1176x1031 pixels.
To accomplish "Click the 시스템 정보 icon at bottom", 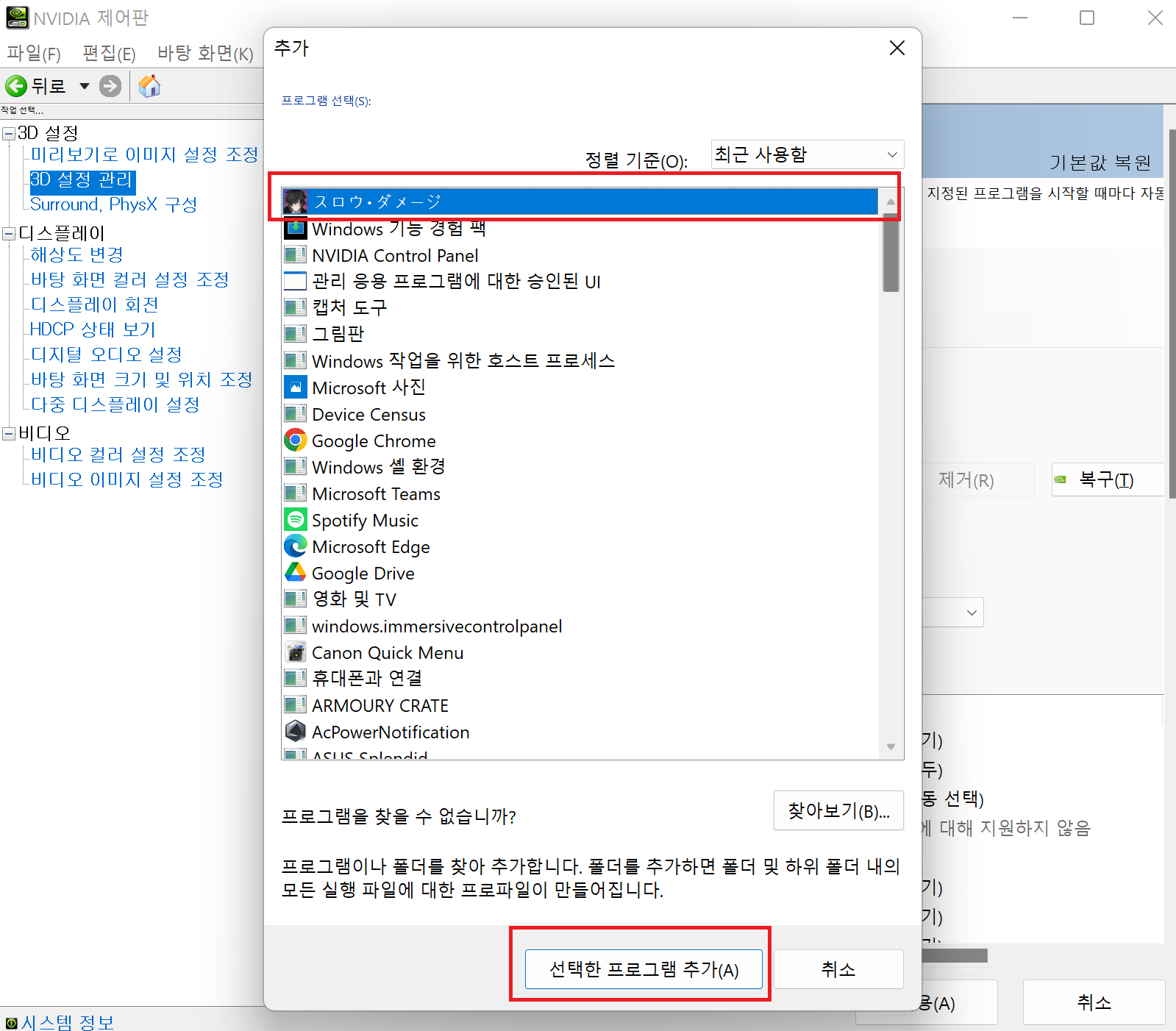I will [11, 1023].
